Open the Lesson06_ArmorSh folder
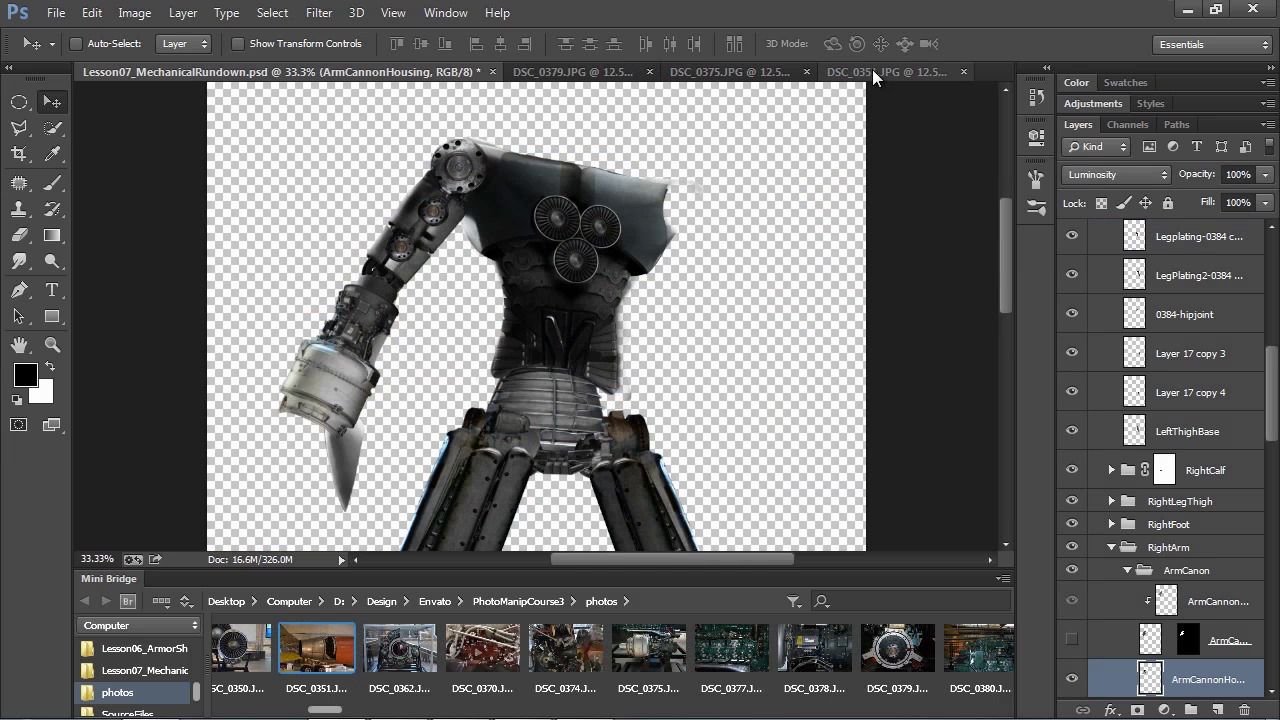This screenshot has height=720, width=1280. pyautogui.click(x=144, y=648)
